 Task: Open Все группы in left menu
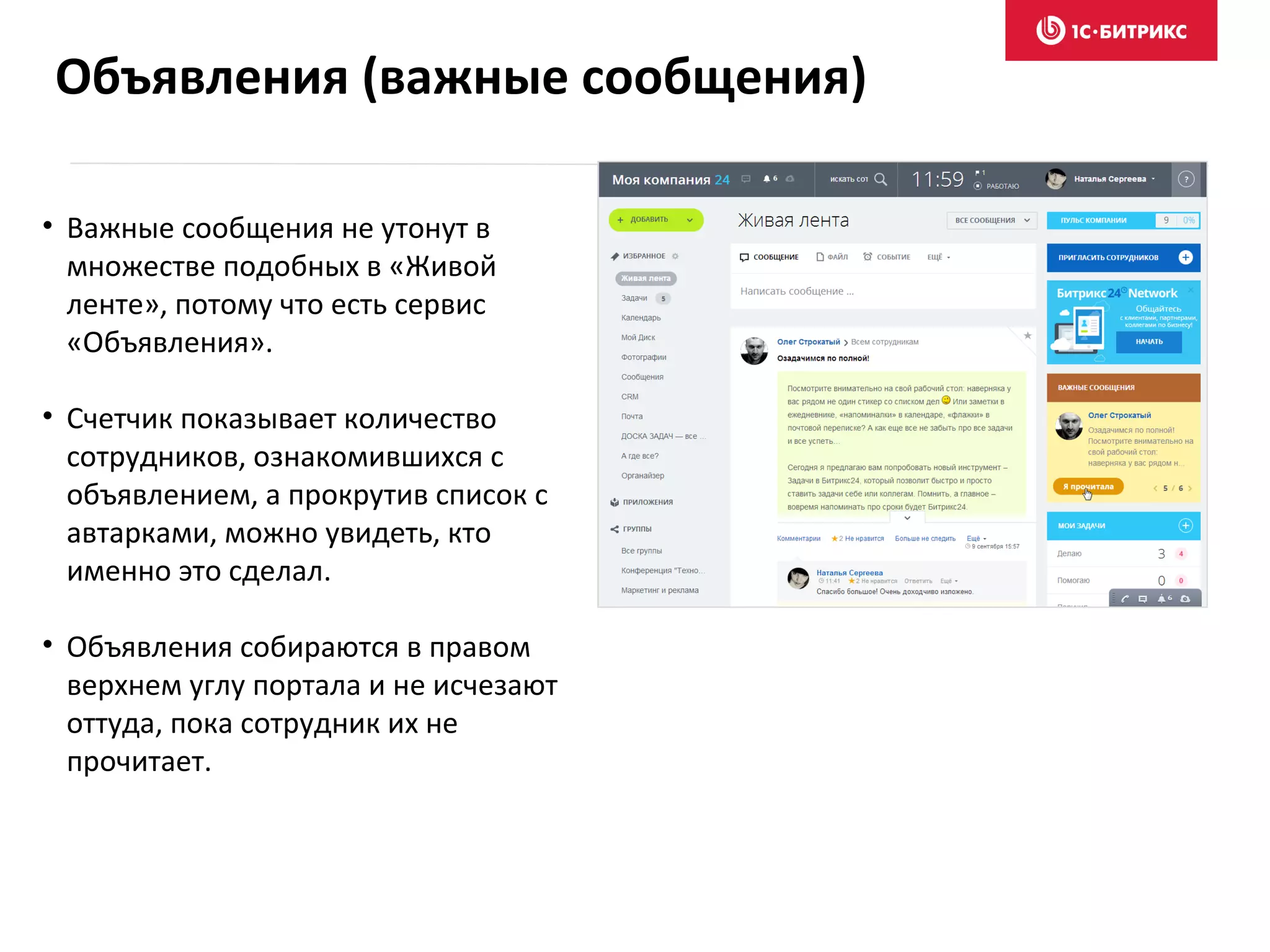641,551
